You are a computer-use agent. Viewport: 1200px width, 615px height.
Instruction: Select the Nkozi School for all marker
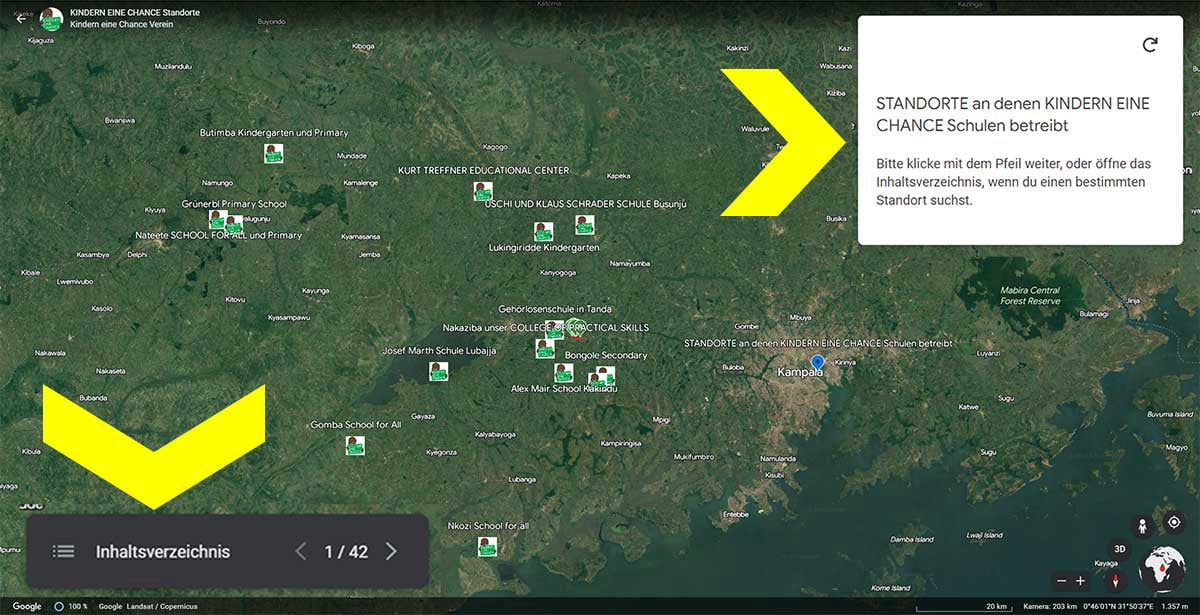(x=487, y=546)
